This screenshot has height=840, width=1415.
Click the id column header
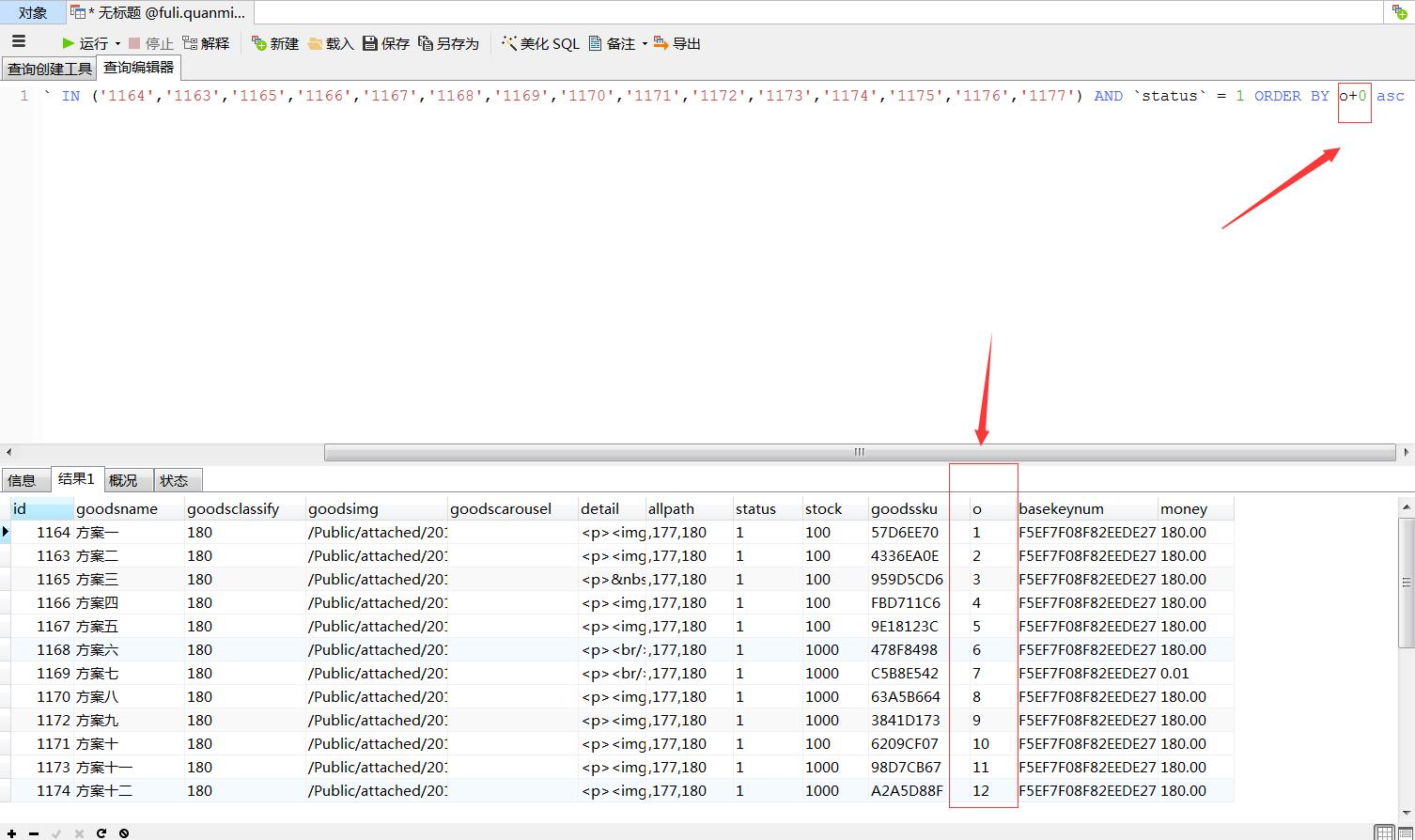tap(42, 508)
